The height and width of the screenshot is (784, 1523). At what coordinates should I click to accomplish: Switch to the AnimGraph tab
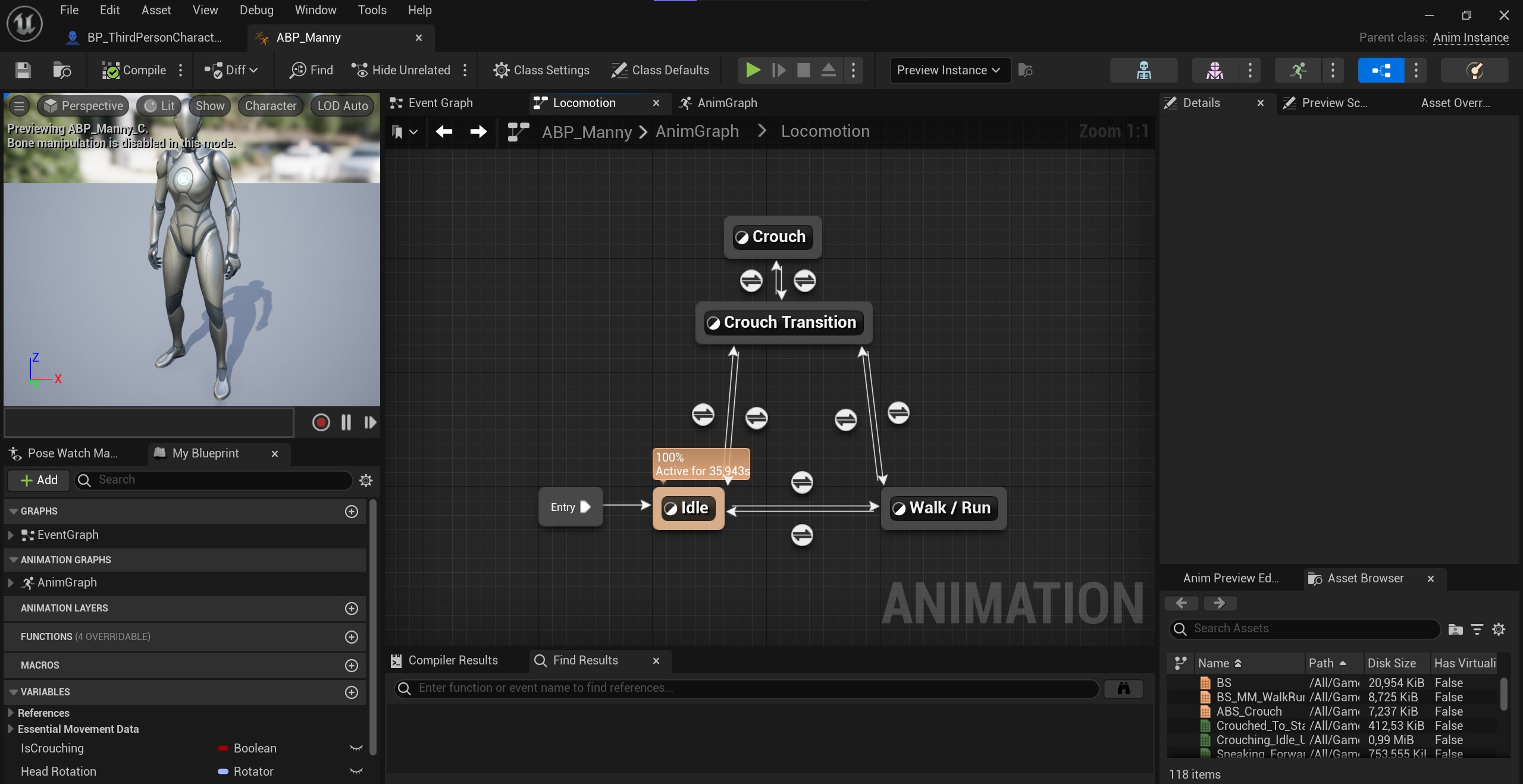point(726,103)
